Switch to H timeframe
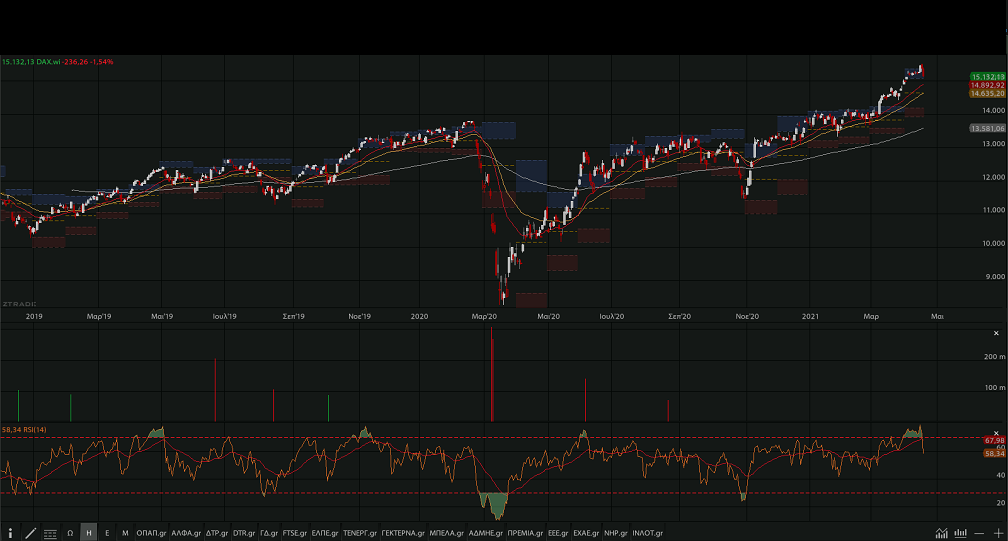 88,533
